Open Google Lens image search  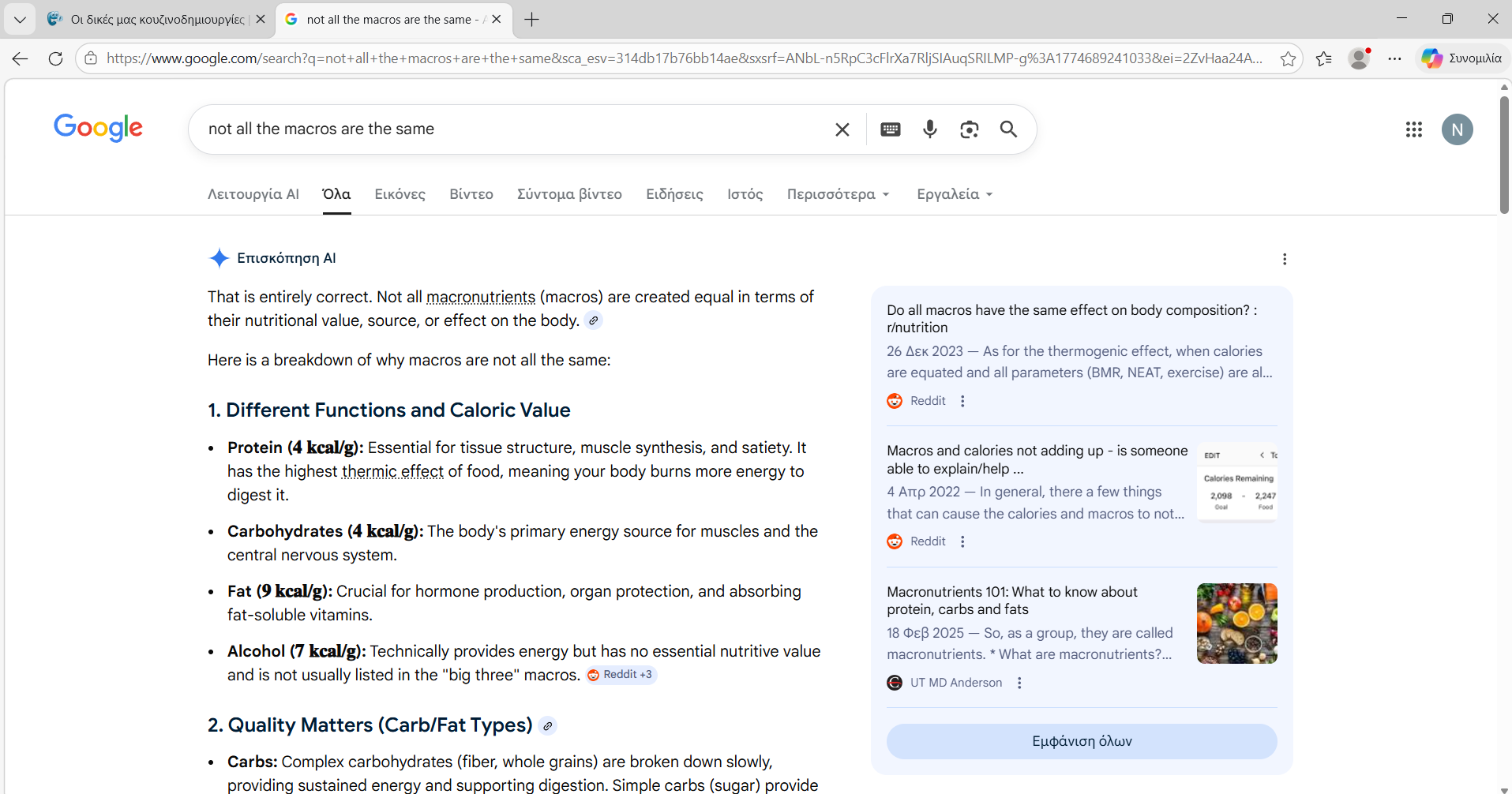(x=969, y=129)
